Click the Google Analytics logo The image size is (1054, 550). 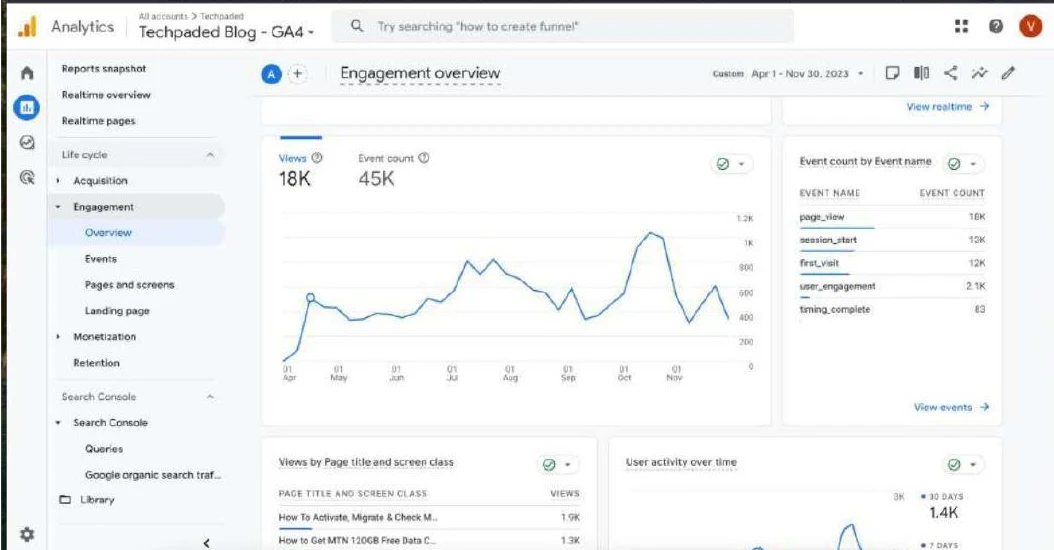click(x=27, y=27)
